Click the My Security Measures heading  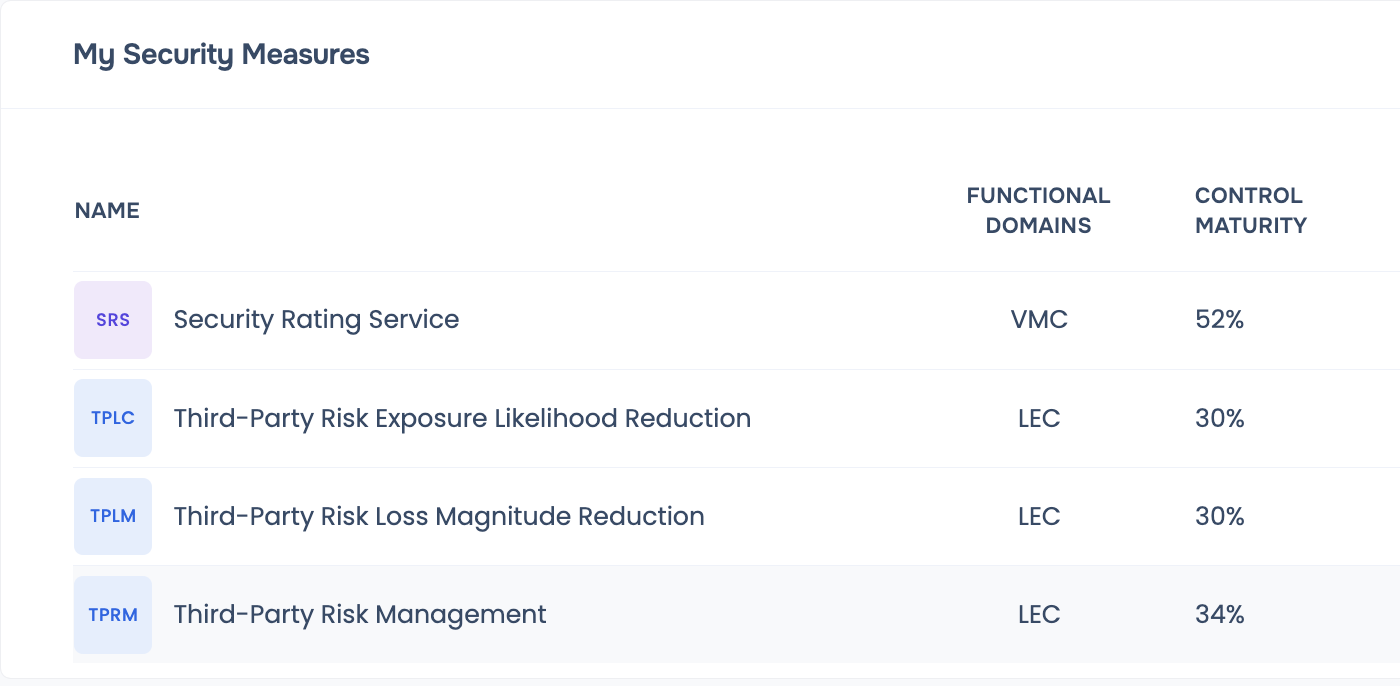pos(221,55)
